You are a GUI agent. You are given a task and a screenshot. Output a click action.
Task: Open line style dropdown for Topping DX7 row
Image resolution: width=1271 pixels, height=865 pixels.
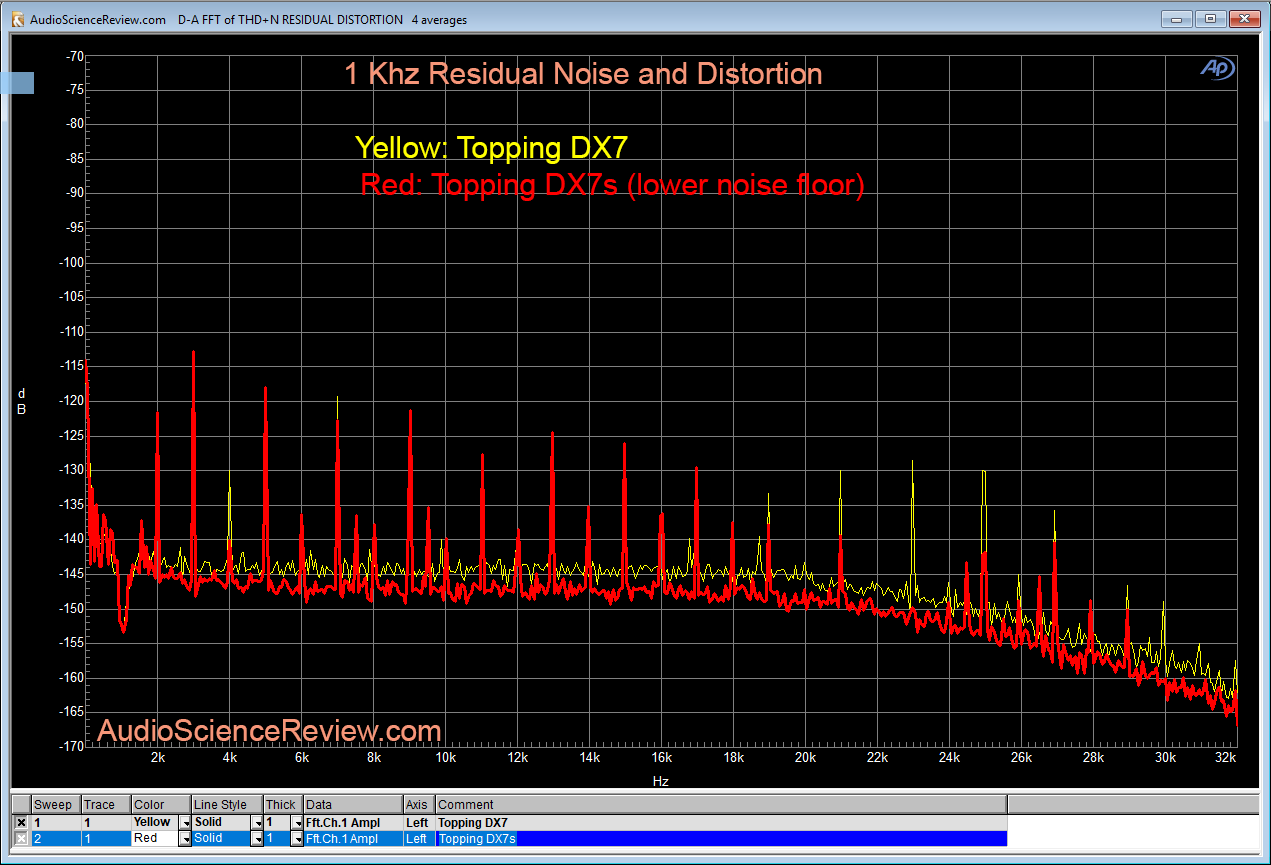[x=257, y=823]
